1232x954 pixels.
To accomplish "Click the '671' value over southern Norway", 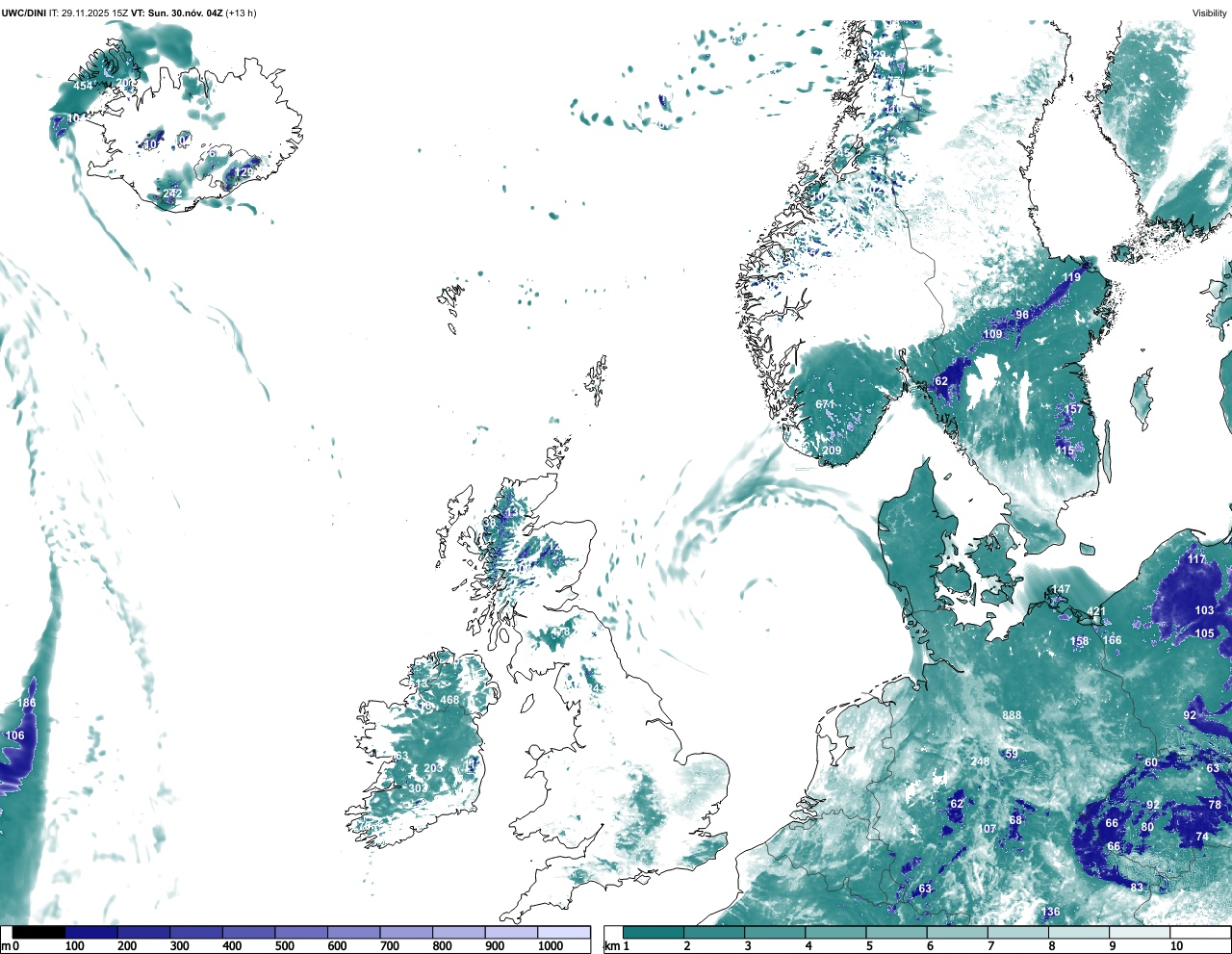I will (825, 404).
